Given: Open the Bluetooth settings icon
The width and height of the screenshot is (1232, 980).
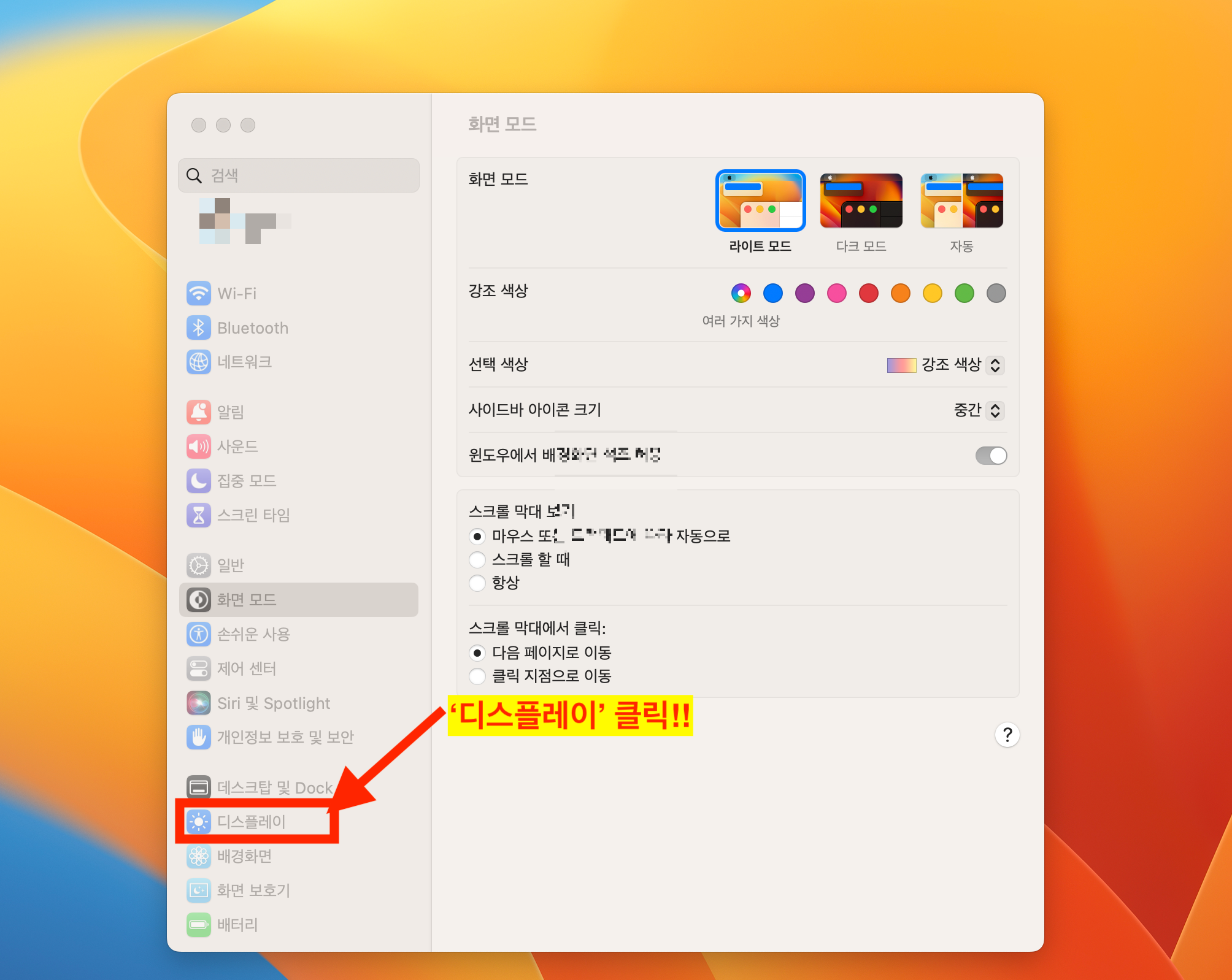Looking at the screenshot, I should (198, 327).
